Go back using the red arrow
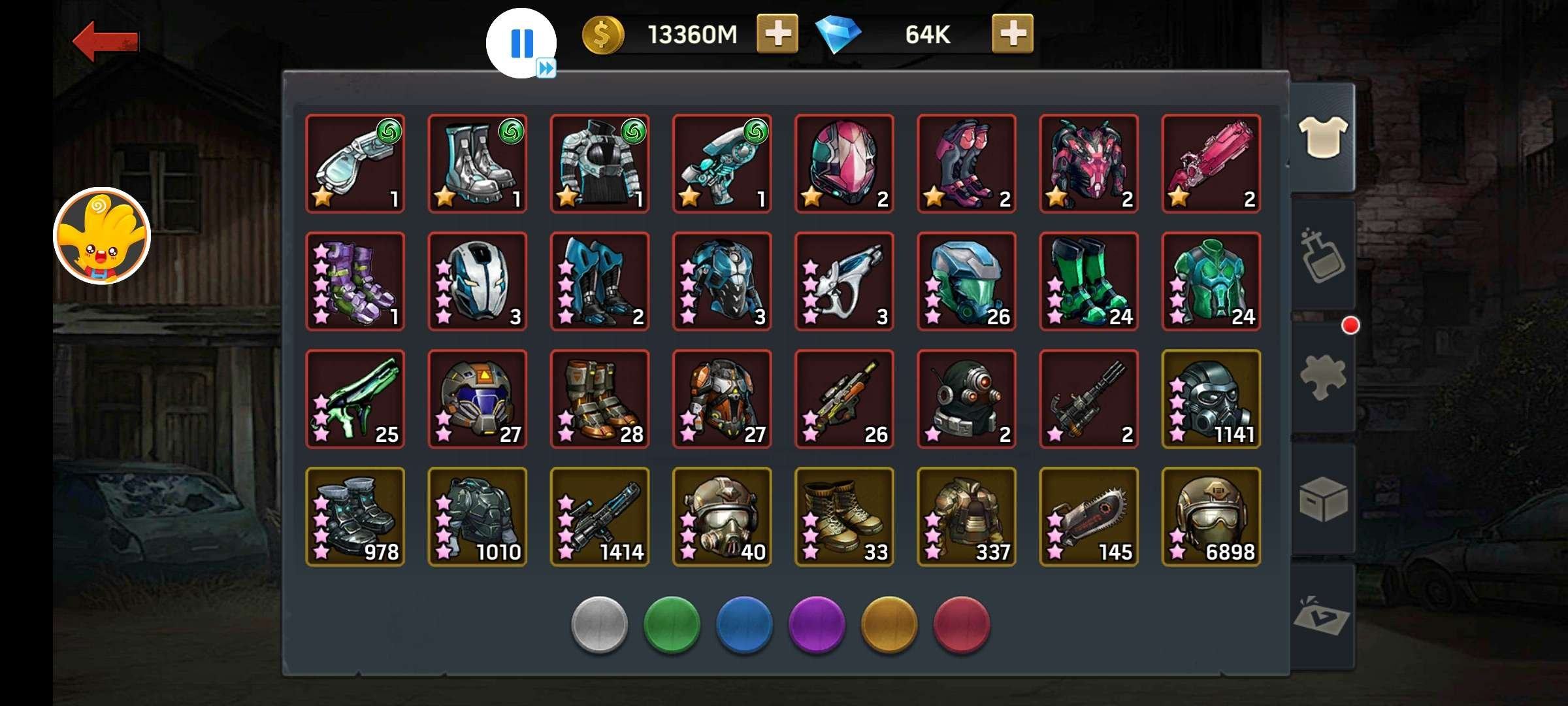The width and height of the screenshot is (1568, 706). point(106,41)
